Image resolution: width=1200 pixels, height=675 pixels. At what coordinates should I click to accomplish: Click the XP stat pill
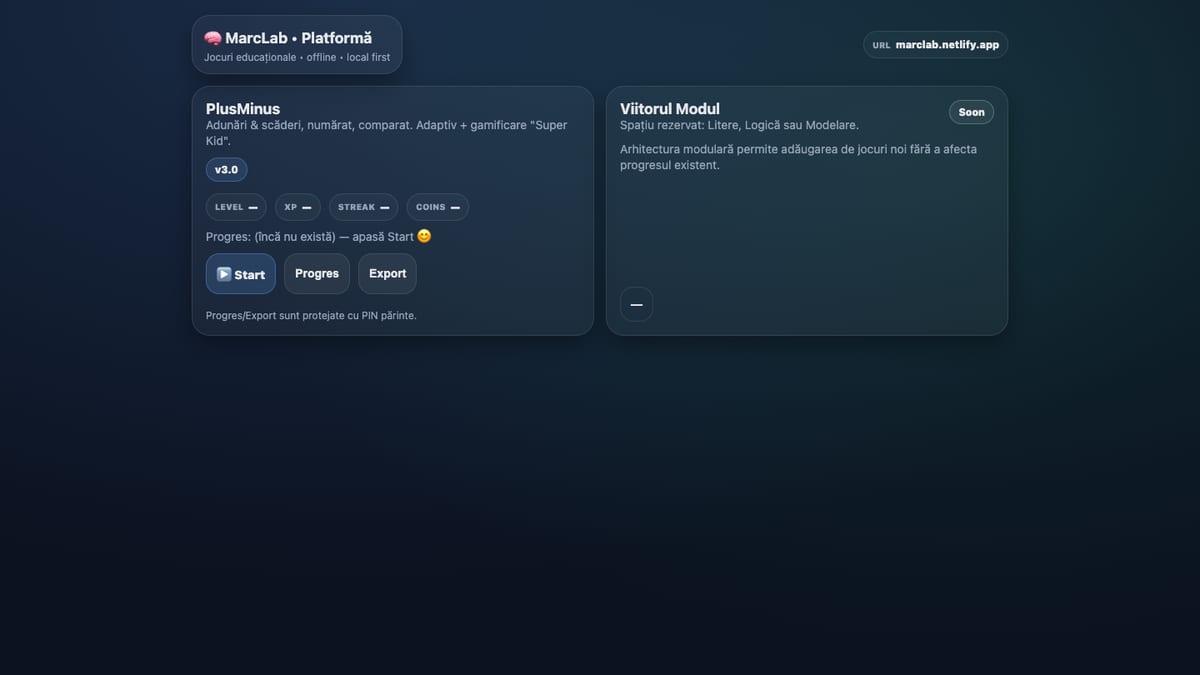(298, 207)
